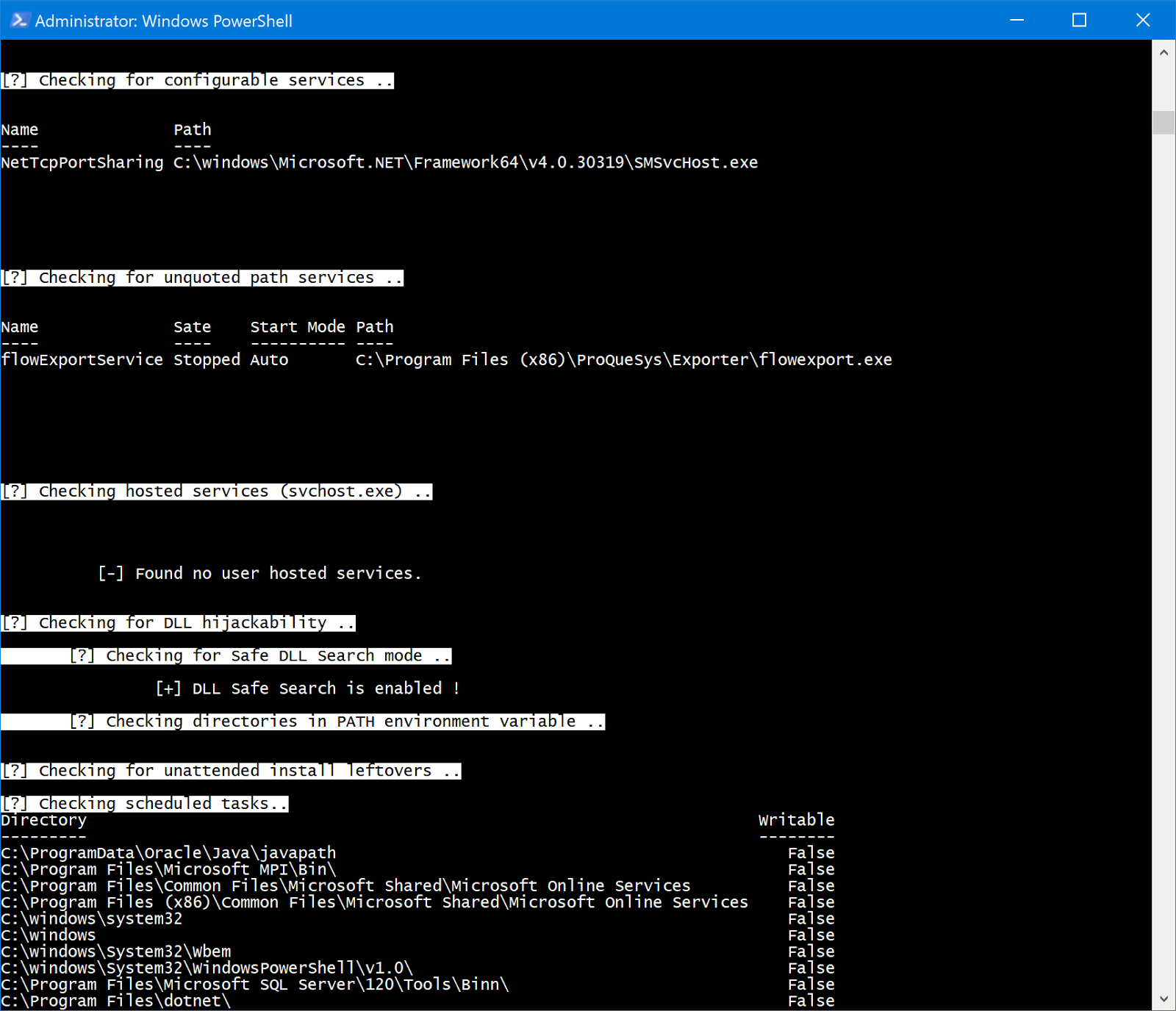Screen dimensions: 1176x1011
Task: Click the scrollbar up arrow
Action: pyautogui.click(x=1164, y=51)
